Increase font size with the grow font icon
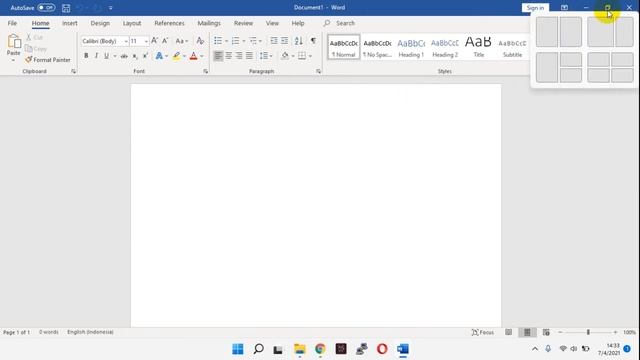640x360 pixels. 154,41
